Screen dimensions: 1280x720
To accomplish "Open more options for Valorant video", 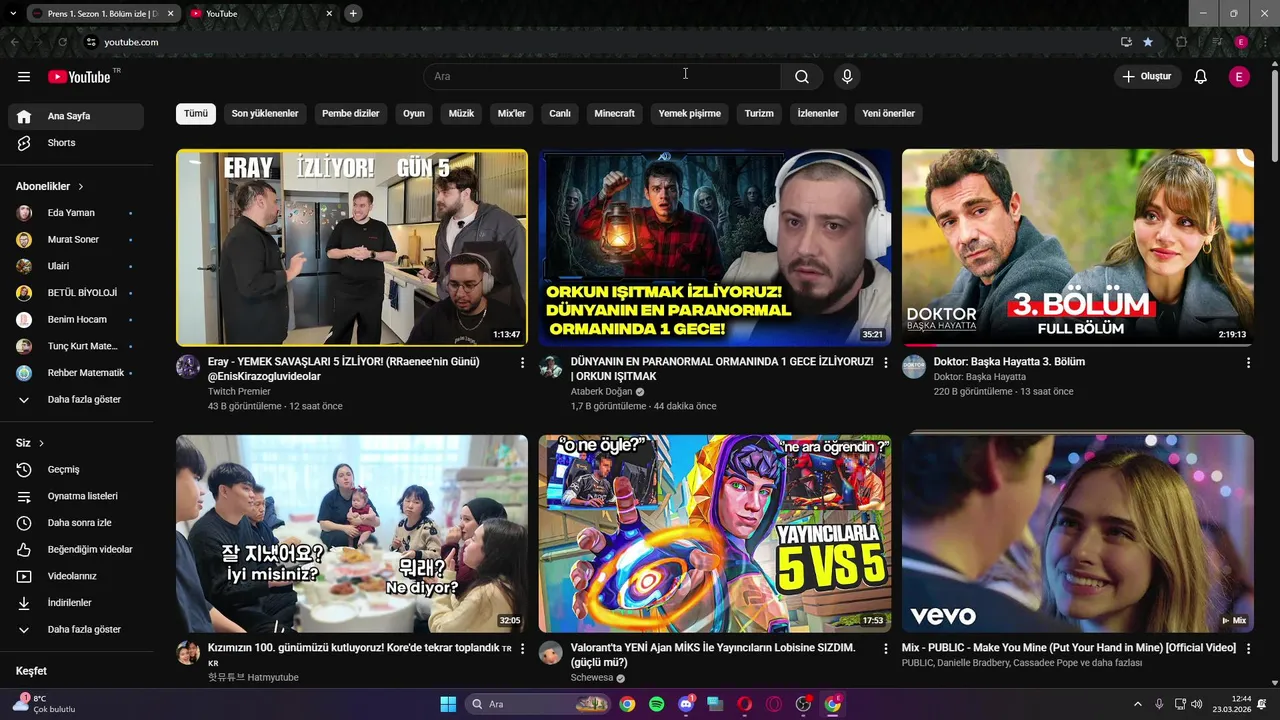I will (x=885, y=649).
